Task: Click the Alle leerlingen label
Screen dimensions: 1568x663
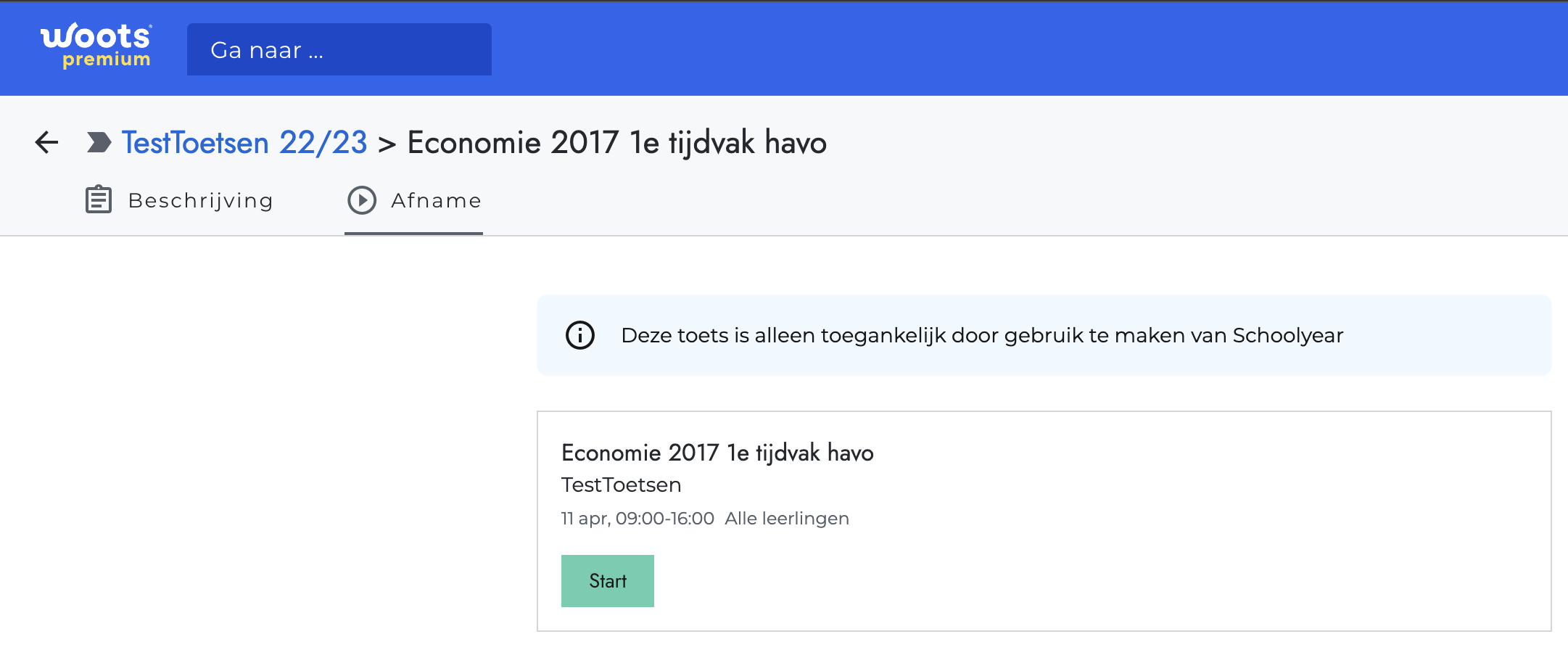Action: pos(787,519)
